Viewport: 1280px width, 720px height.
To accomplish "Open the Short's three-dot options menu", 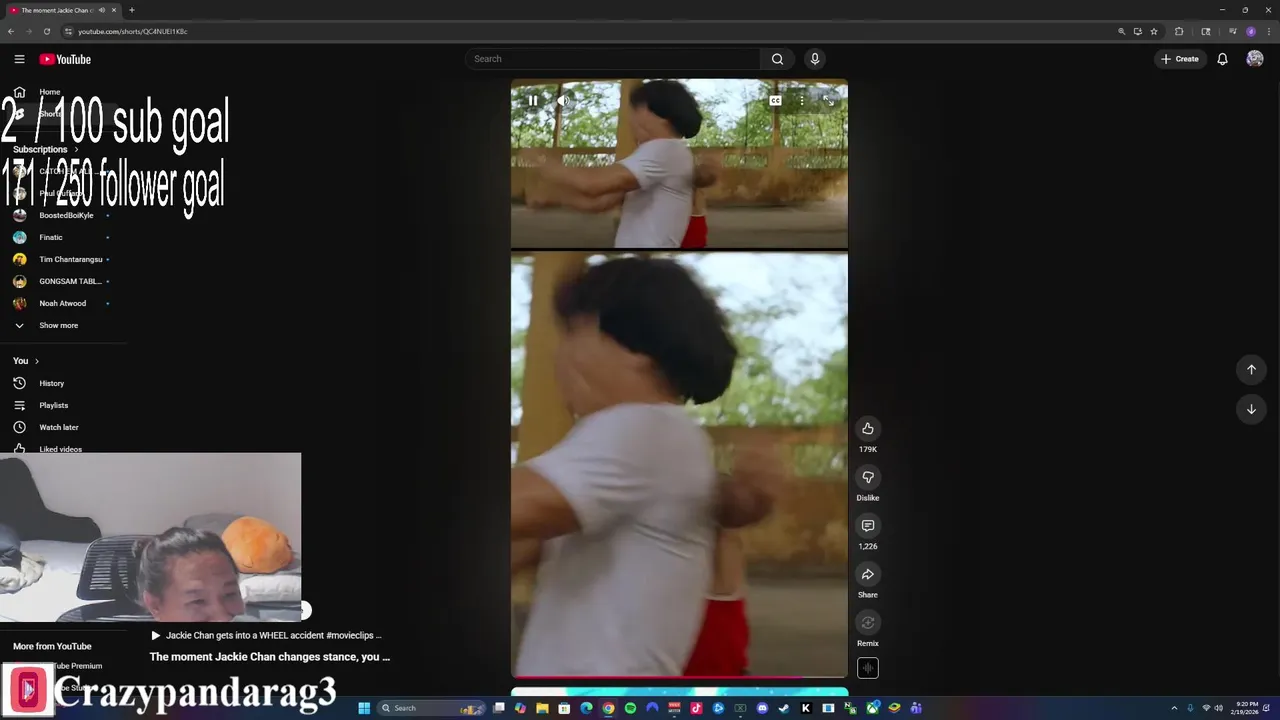I will (801, 100).
